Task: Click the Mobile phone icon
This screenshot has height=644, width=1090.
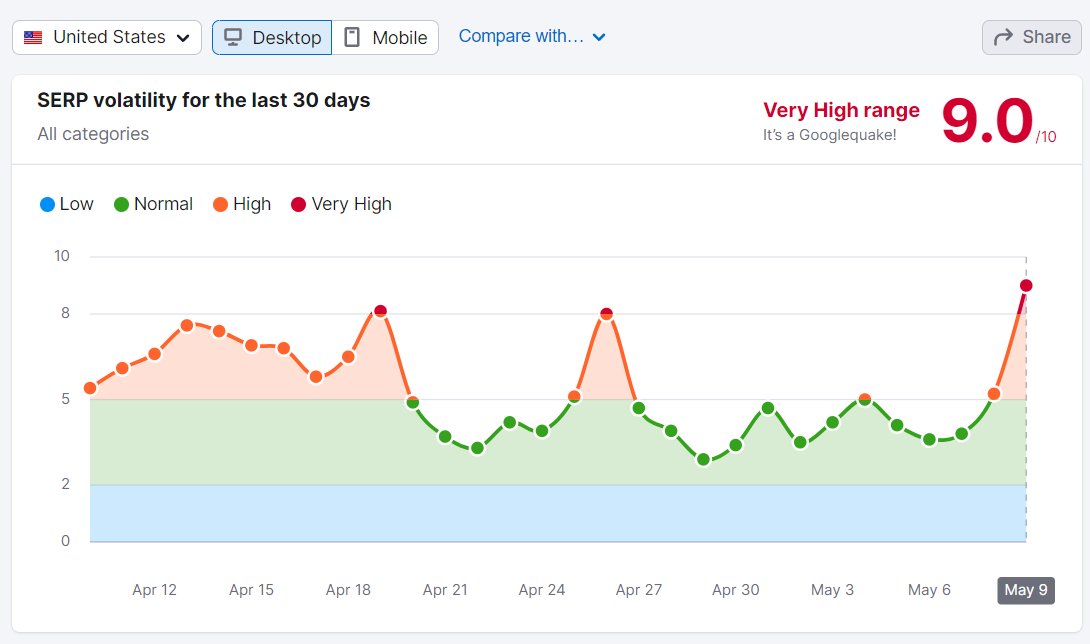Action: (x=352, y=37)
